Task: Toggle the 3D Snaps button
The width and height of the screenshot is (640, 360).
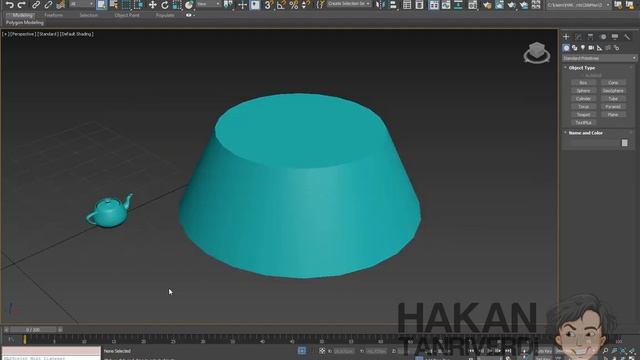Action: (x=268, y=4)
